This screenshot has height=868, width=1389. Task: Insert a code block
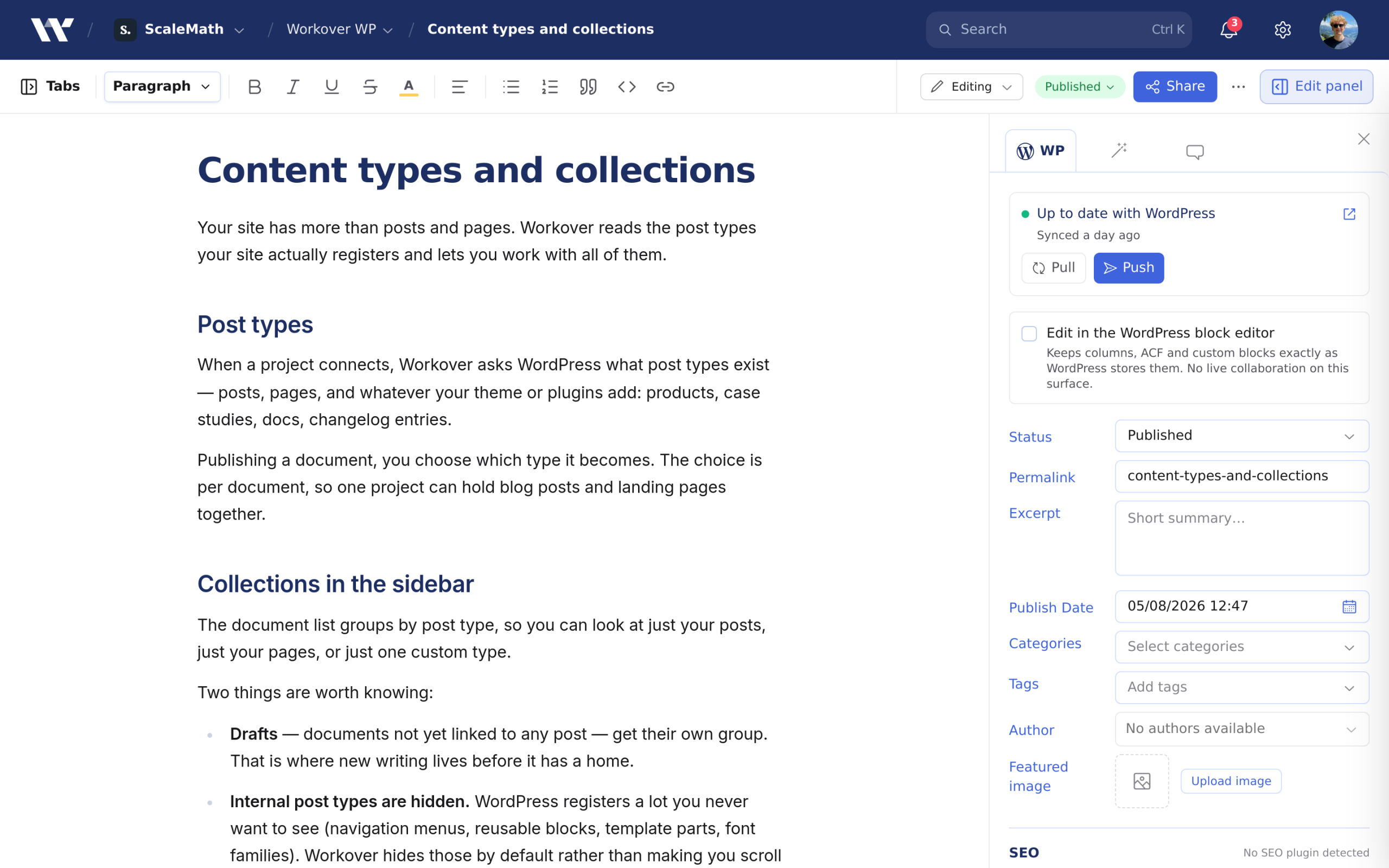(x=627, y=87)
